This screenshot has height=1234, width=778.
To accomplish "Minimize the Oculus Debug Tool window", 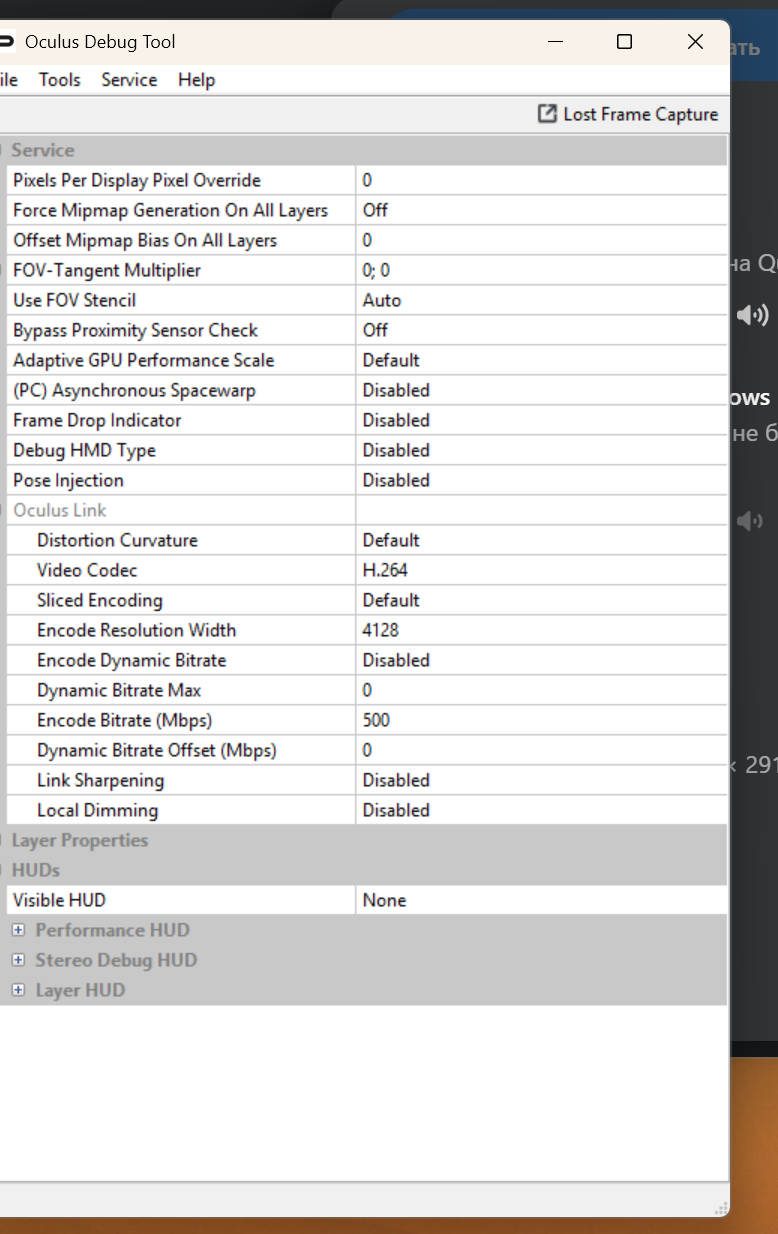I will point(556,42).
